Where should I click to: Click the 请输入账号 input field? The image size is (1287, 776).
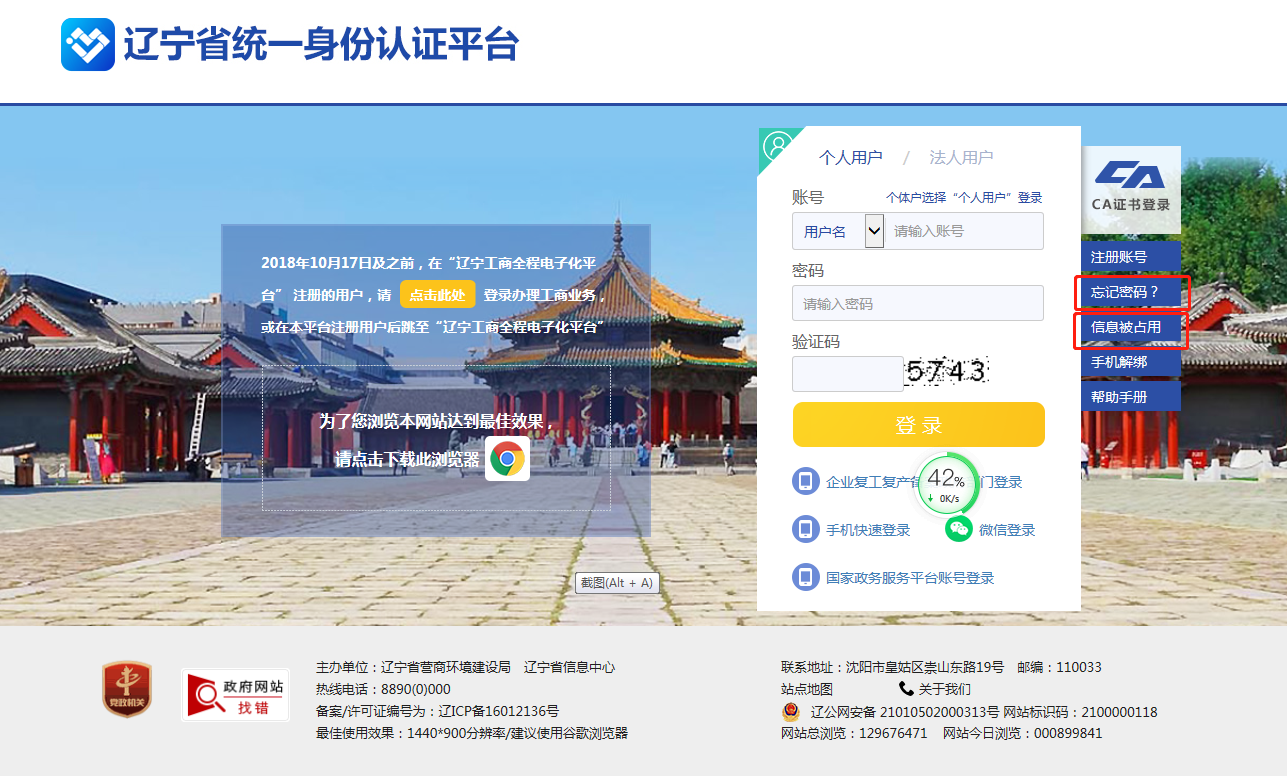click(x=964, y=231)
